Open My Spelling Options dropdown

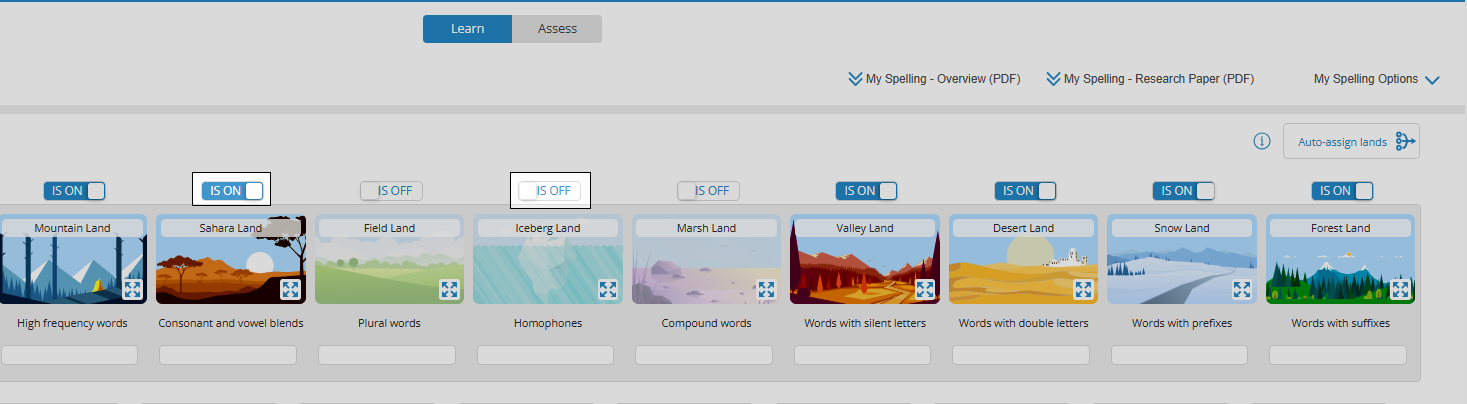(x=1376, y=79)
